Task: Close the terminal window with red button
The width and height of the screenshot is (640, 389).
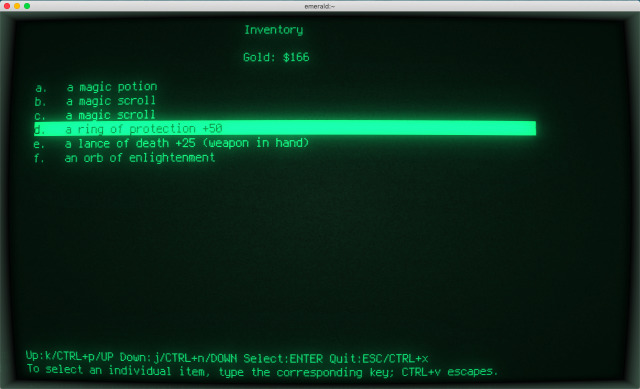Action: point(7,6)
